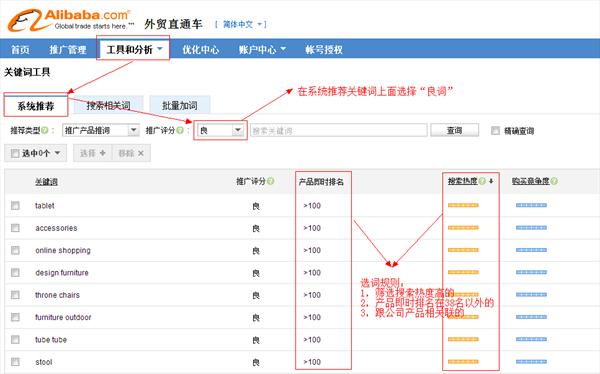Click help icon next to 搜索热度 header
Screen dimensions: 600x374
click(x=482, y=181)
